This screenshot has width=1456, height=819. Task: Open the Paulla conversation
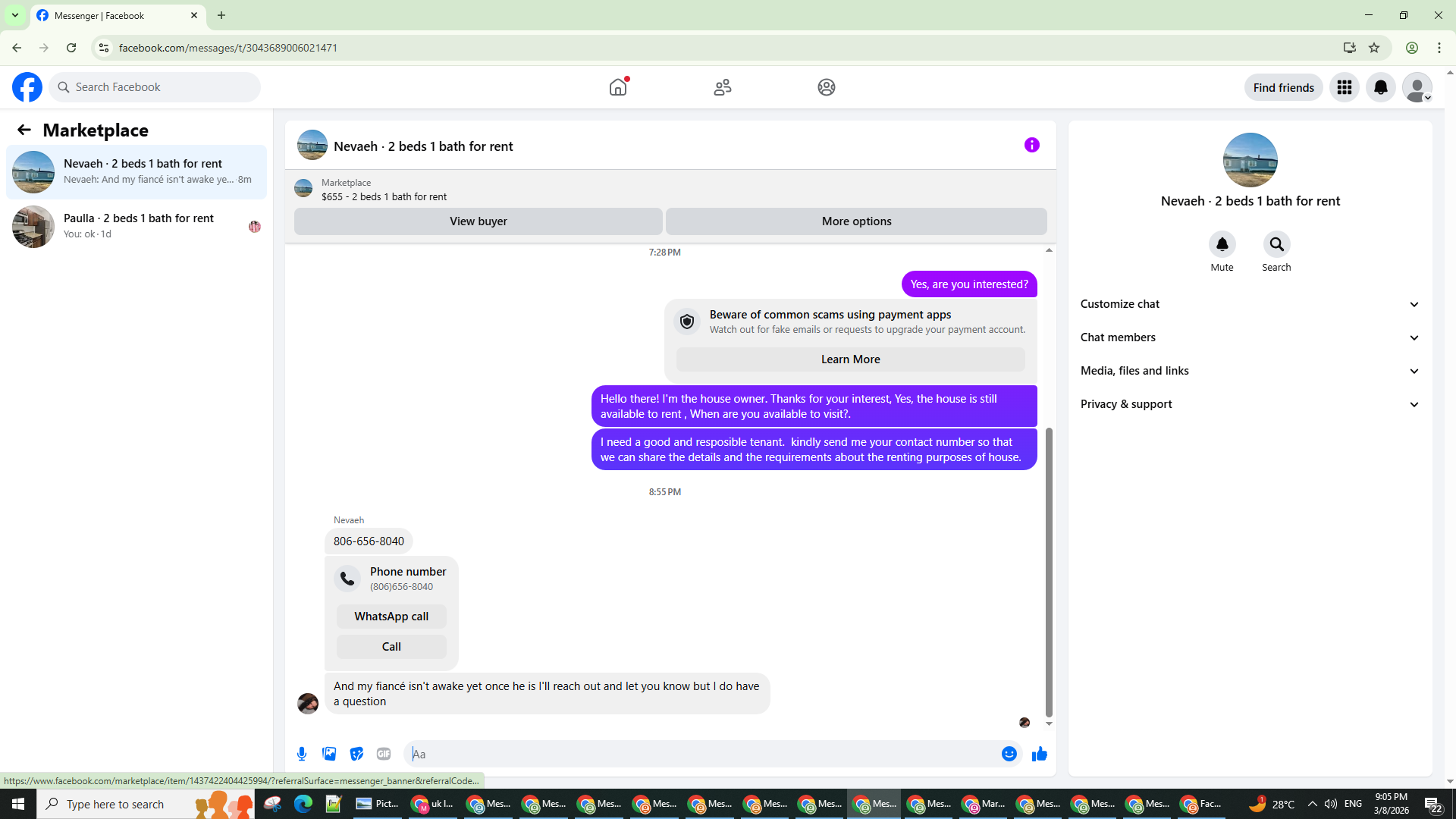click(136, 226)
